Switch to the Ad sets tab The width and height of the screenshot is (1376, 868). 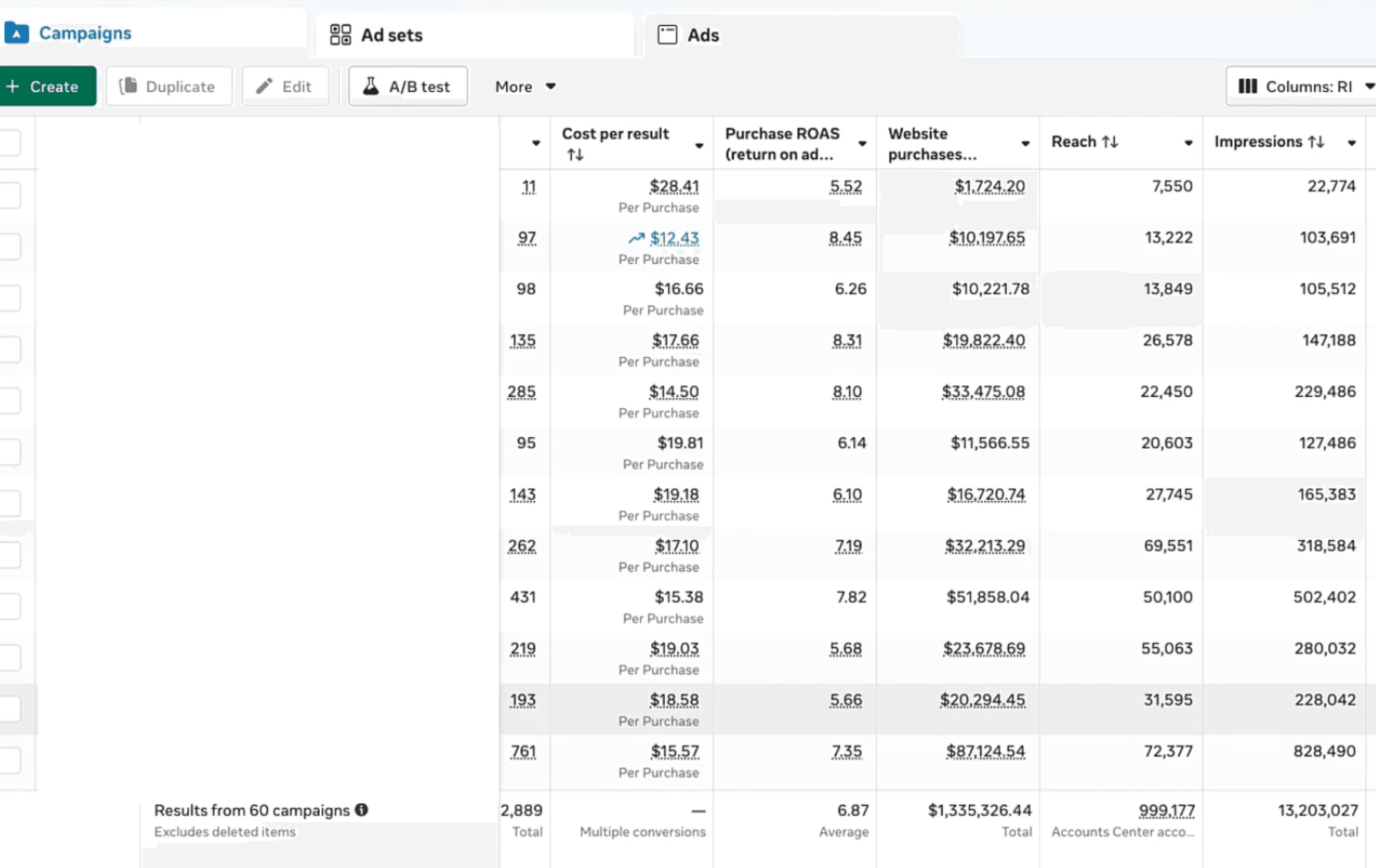[475, 35]
